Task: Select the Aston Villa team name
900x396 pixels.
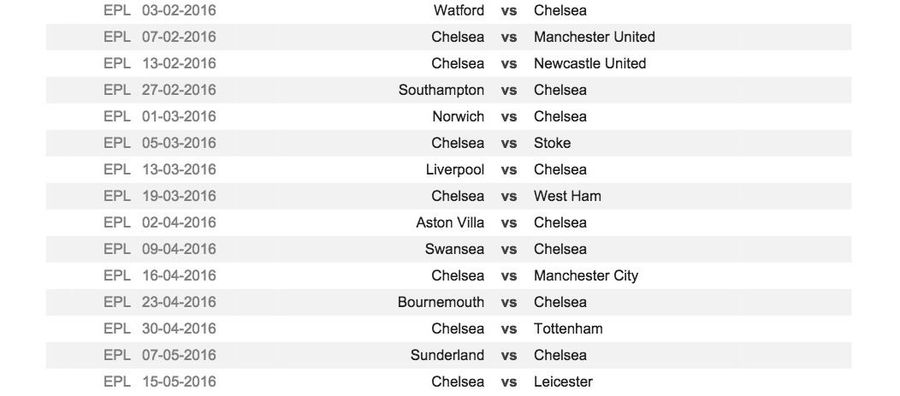Action: (450, 223)
